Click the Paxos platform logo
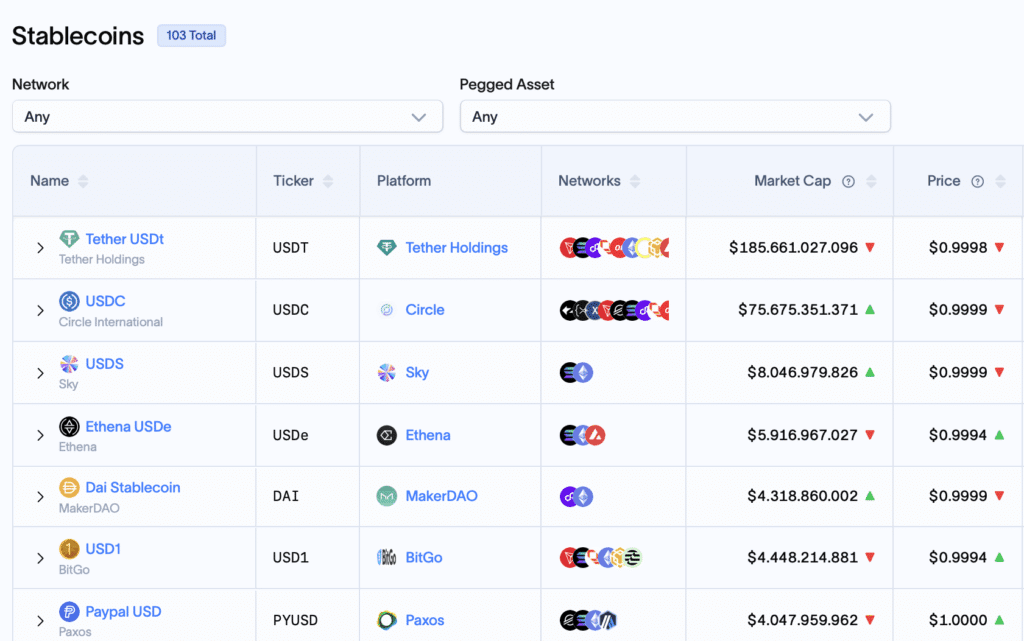This screenshot has height=641, width=1024. point(387,620)
